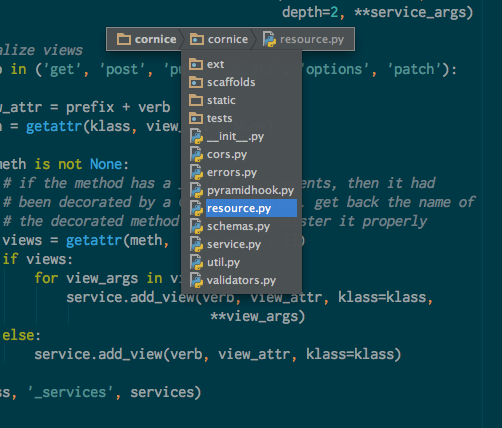Image resolution: width=502 pixels, height=428 pixels.
Task: Open validators.py from the list
Action: point(241,280)
